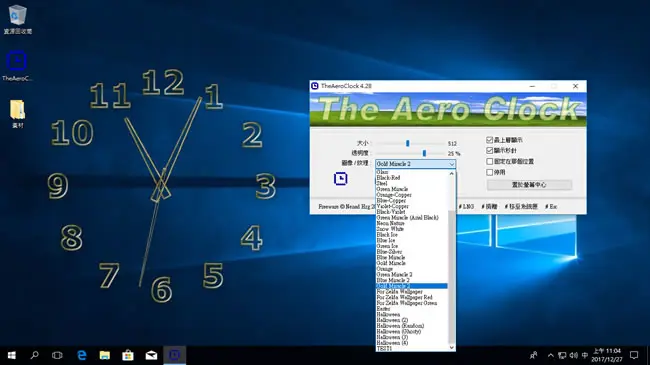Click the center-on-screen button below checkboxes

click(x=529, y=185)
